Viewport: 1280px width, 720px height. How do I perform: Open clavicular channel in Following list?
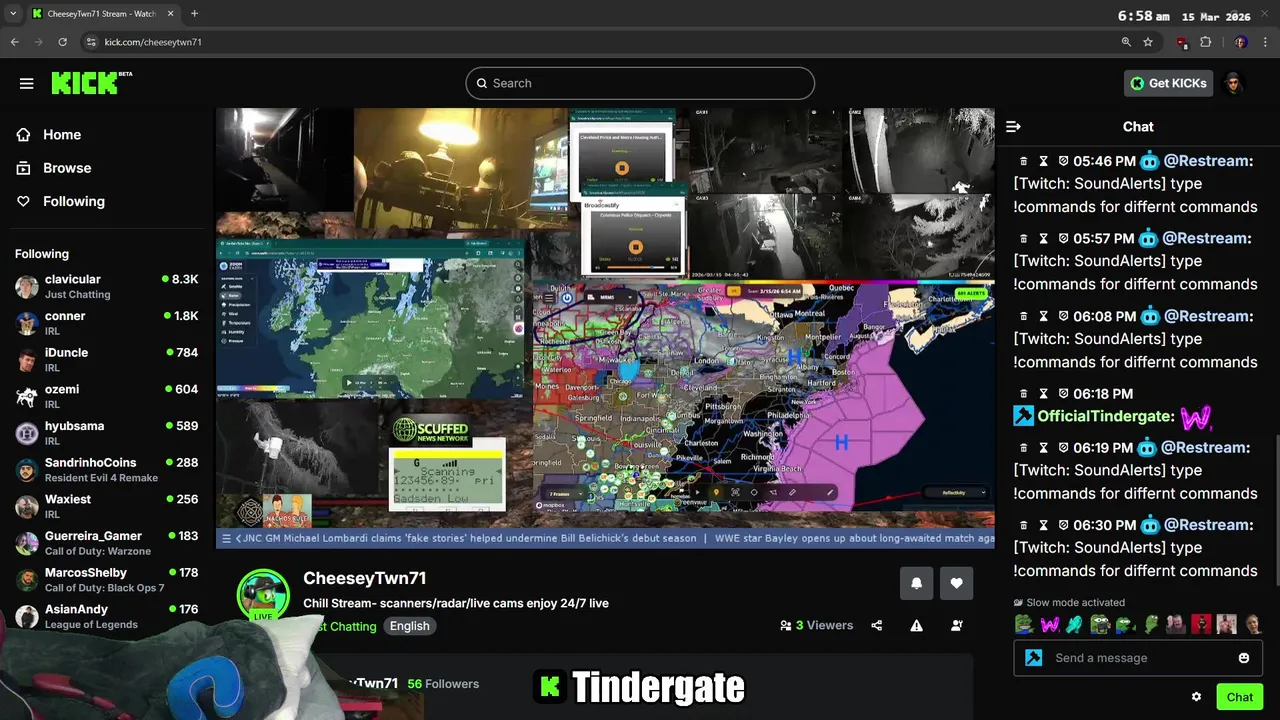point(106,286)
